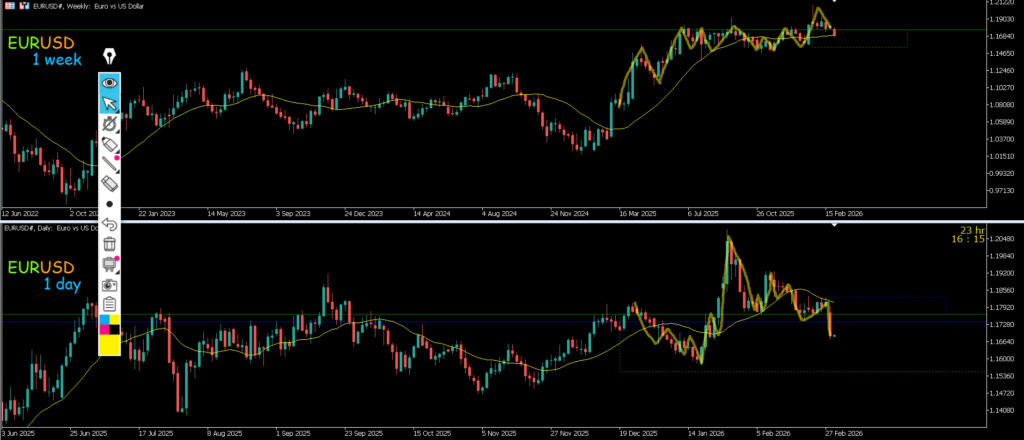
Task: Click the screen recorder icon with pink dot
Action: (x=110, y=264)
